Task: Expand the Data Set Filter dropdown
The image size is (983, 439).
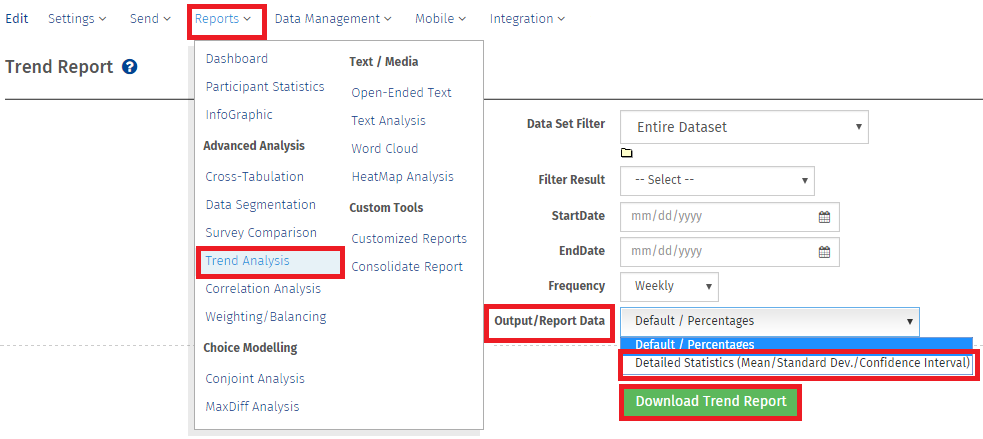Action: pyautogui.click(x=744, y=127)
